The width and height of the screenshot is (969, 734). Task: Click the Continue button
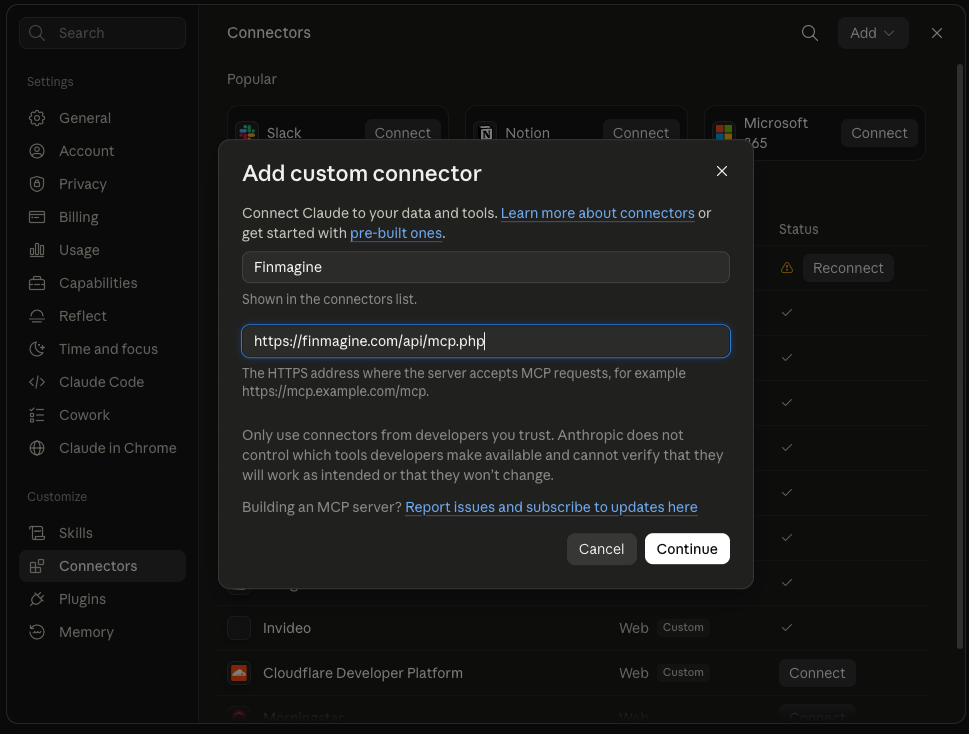687,549
